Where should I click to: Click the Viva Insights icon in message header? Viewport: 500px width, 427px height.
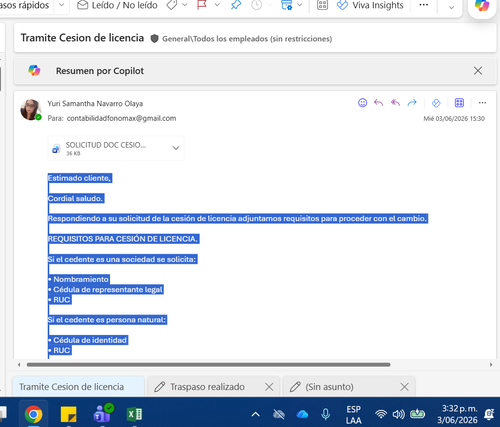(436, 103)
